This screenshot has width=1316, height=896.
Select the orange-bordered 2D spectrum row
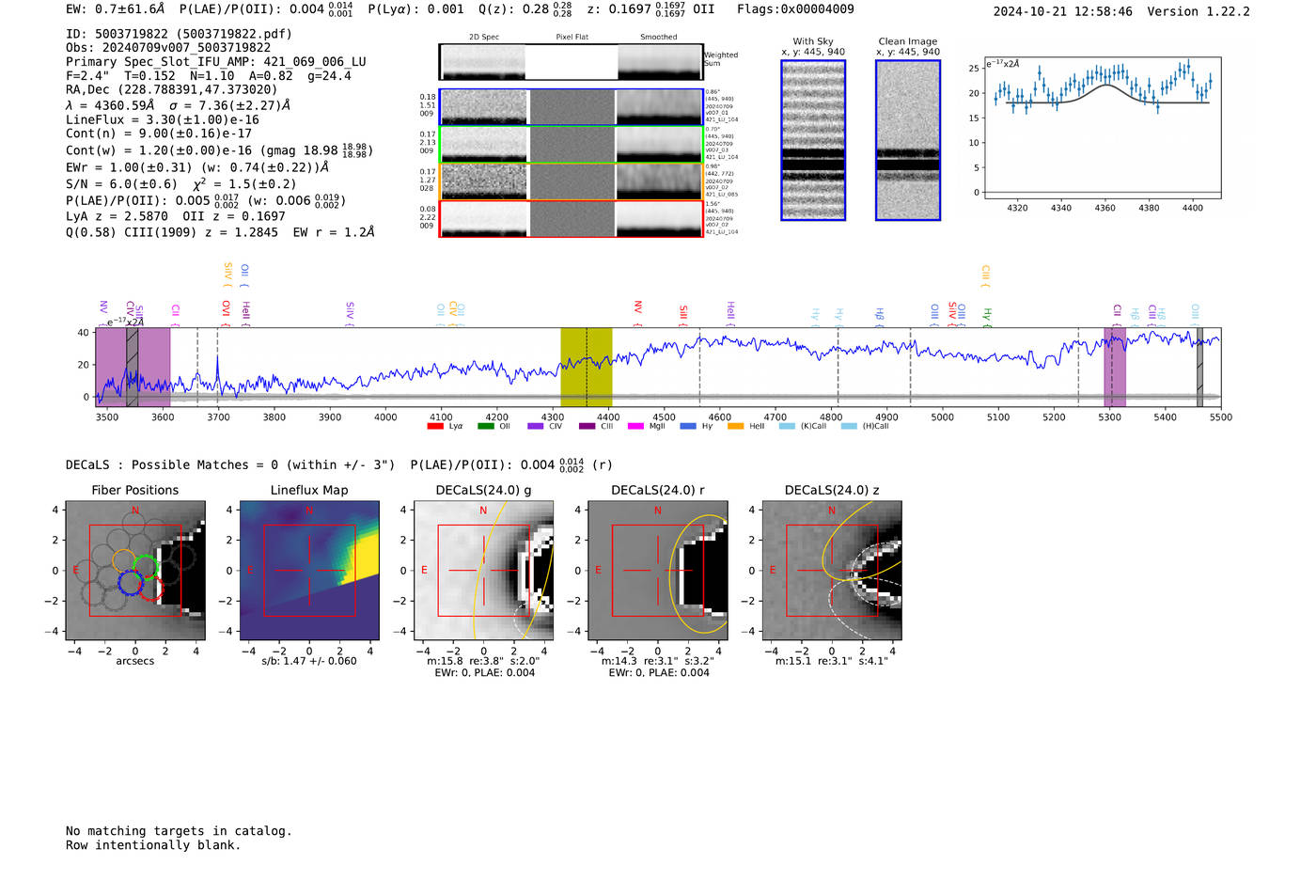point(571,181)
